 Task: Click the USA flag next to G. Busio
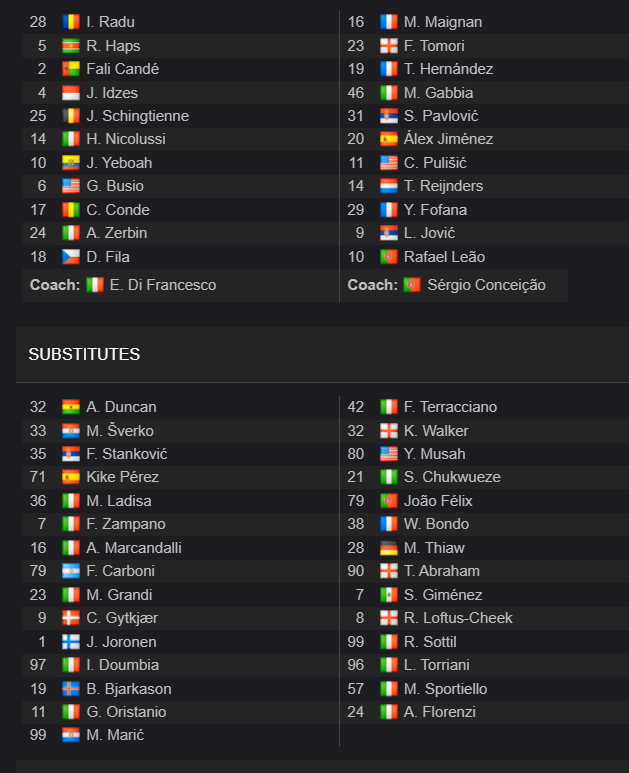click(71, 186)
